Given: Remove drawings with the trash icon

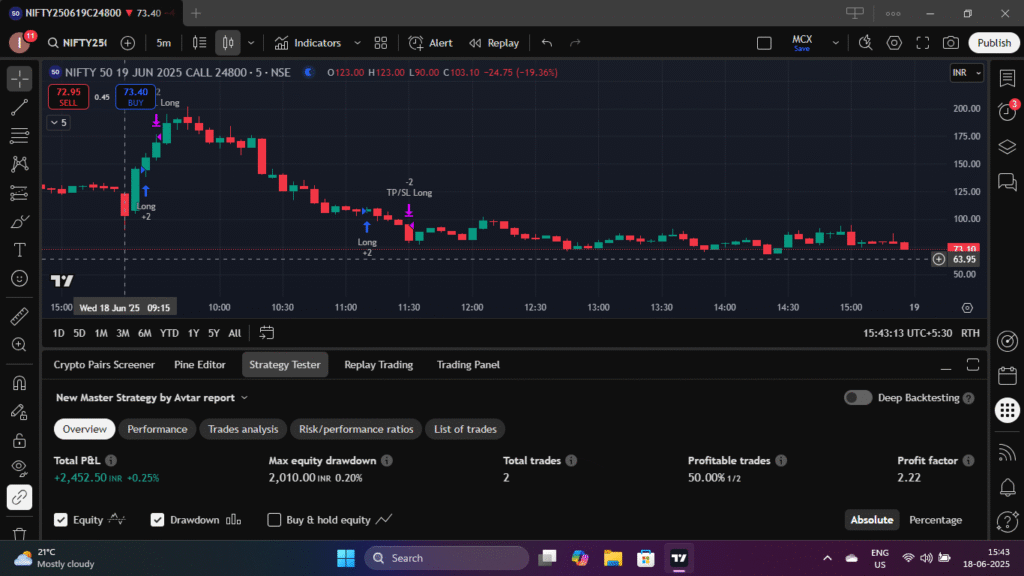Looking at the screenshot, I should tap(20, 534).
